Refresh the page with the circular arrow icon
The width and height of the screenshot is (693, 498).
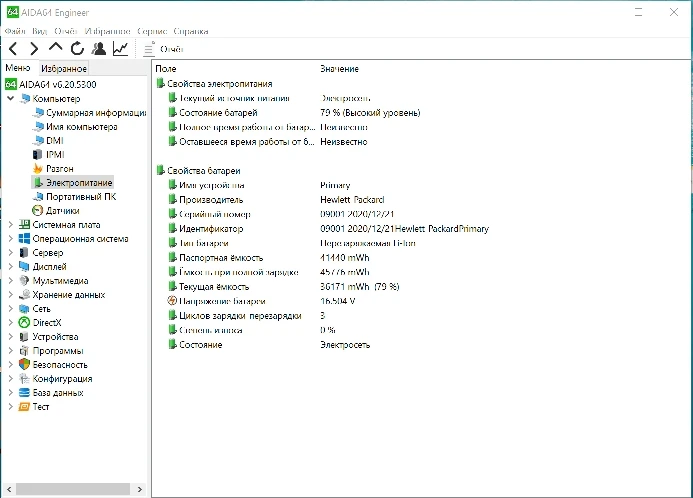(77, 49)
